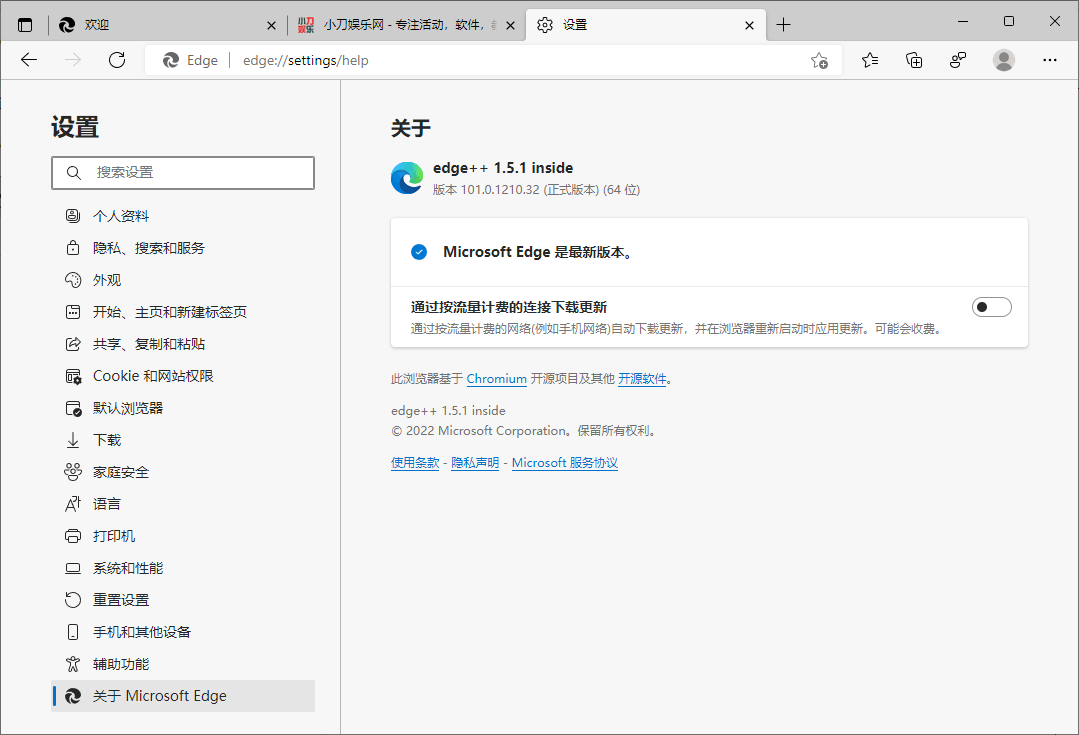Viewport: 1079px width, 735px height.
Task: Open the Collections icon
Action: (x=913, y=60)
